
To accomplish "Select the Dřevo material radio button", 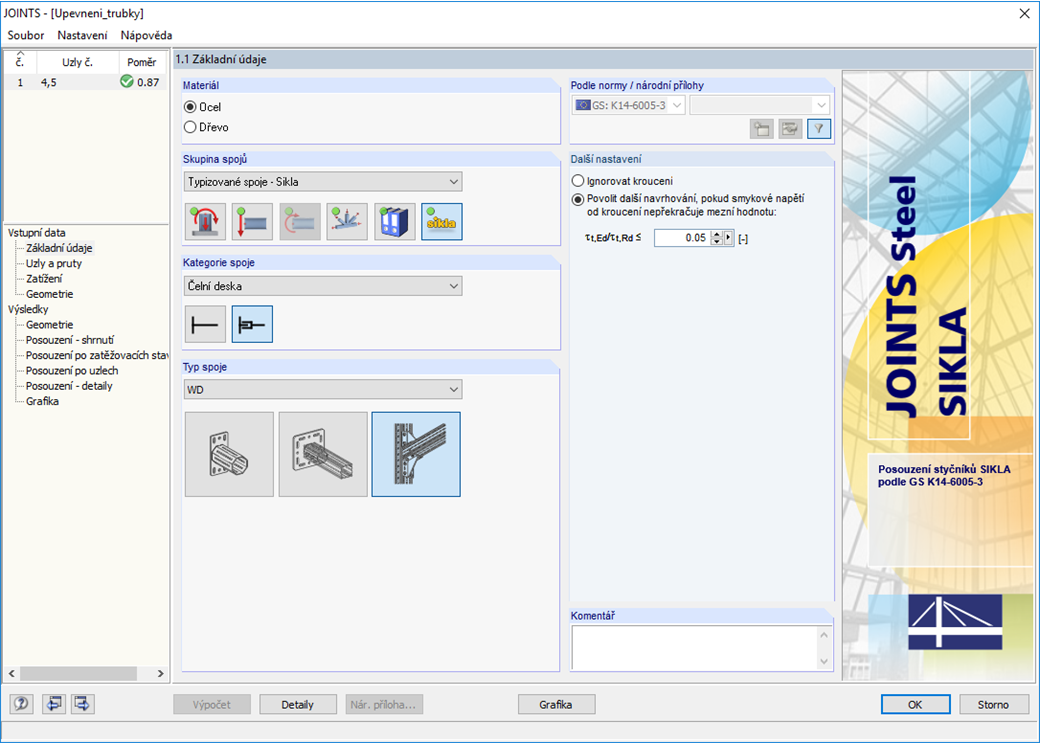I will (190, 127).
